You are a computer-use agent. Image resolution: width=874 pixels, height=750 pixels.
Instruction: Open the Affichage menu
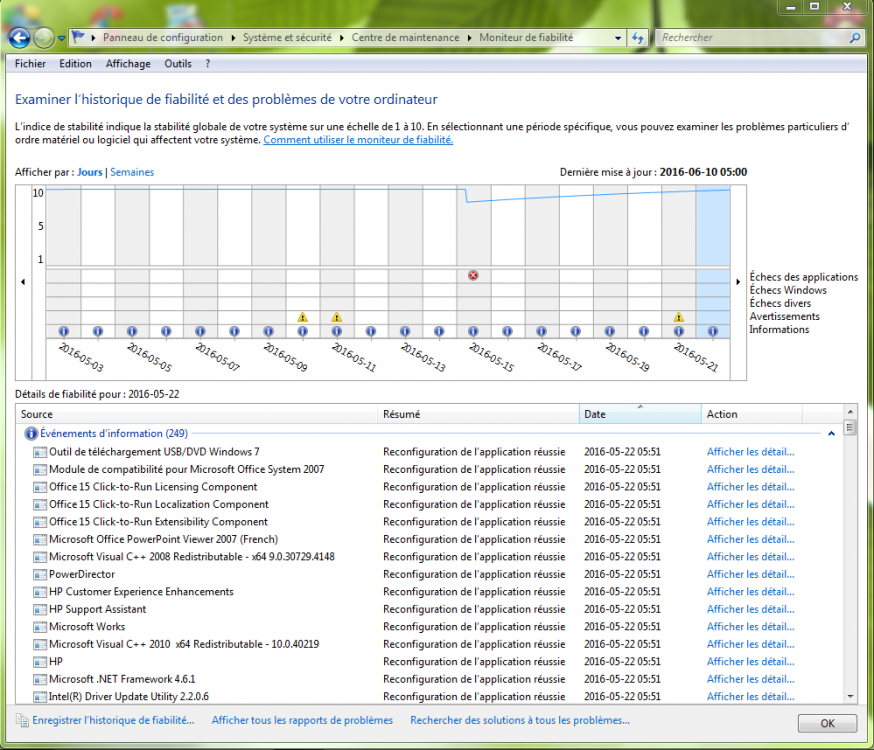pos(128,64)
